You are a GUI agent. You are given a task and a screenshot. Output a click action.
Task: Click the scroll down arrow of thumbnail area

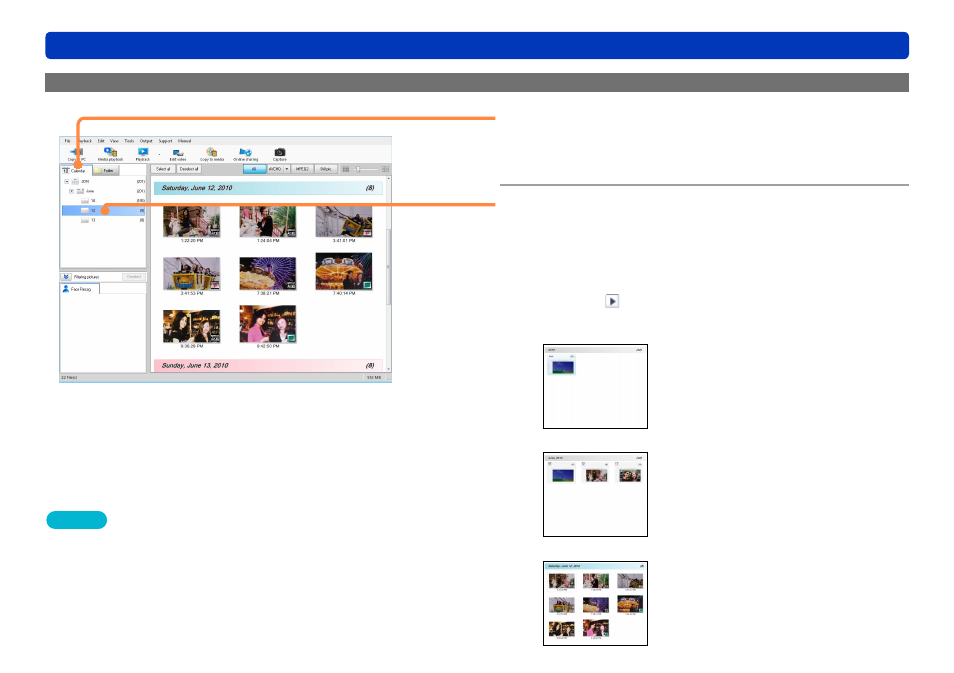[x=389, y=369]
